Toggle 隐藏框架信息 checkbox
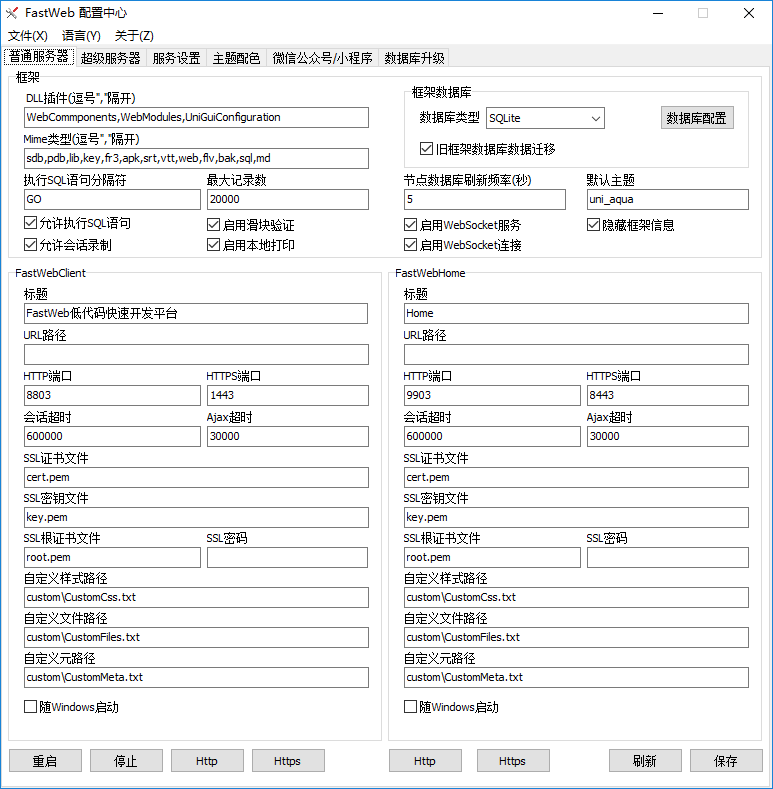 (594, 225)
